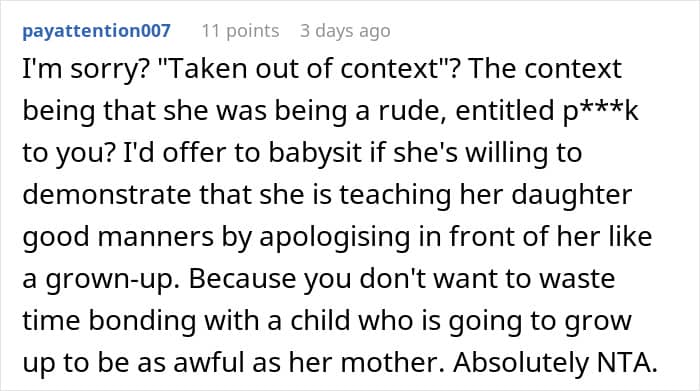Image resolution: width=700 pixels, height=391 pixels.
Task: Click the phrase "Absolutely NTA."
Action: (x=556, y=363)
